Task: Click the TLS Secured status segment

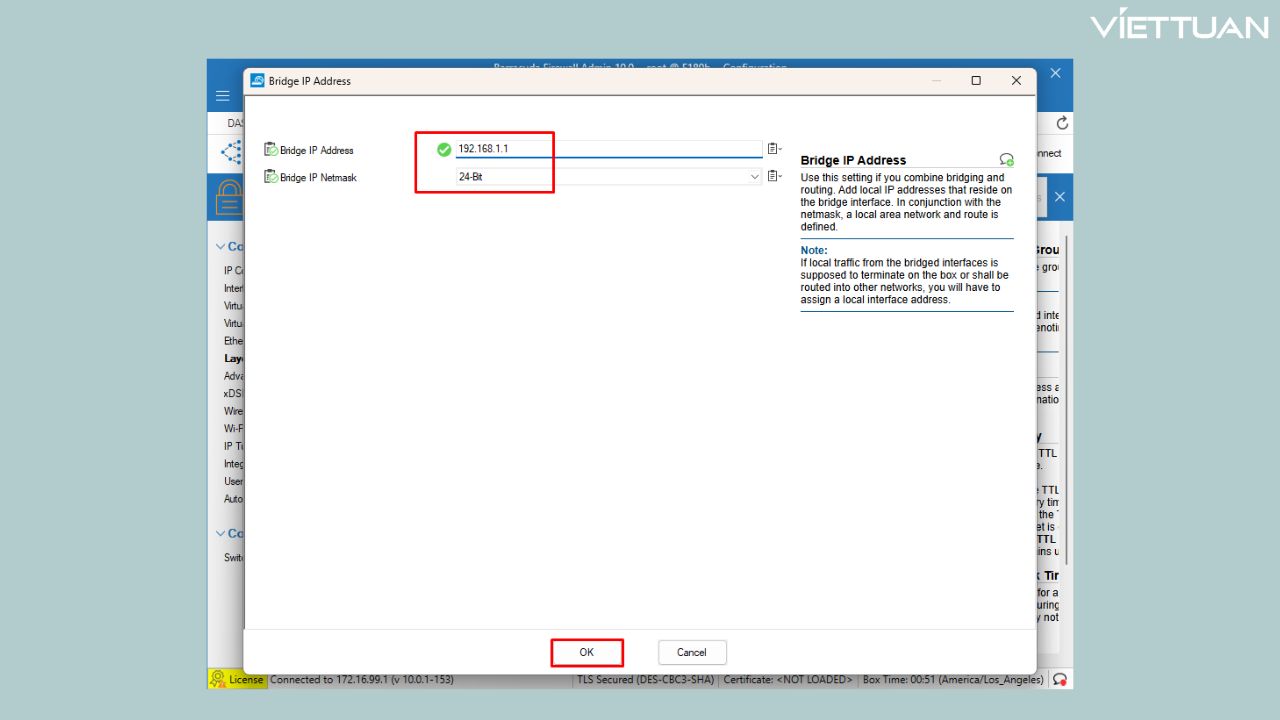Action: (x=645, y=680)
